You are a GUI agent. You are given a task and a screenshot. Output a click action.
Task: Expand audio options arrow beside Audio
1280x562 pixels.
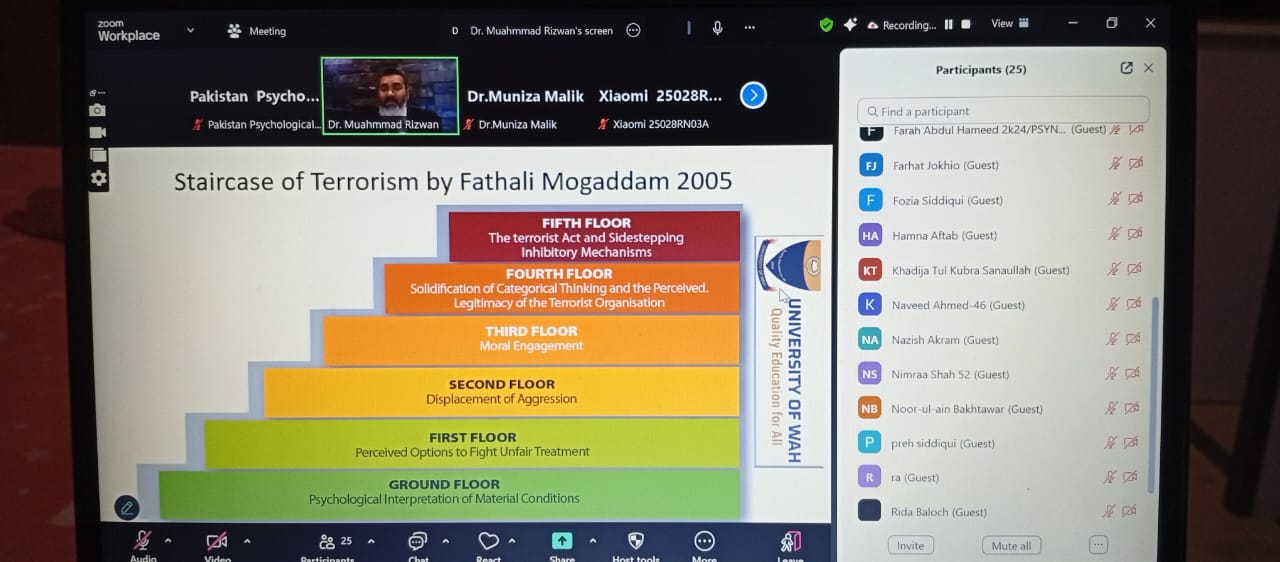(x=168, y=541)
